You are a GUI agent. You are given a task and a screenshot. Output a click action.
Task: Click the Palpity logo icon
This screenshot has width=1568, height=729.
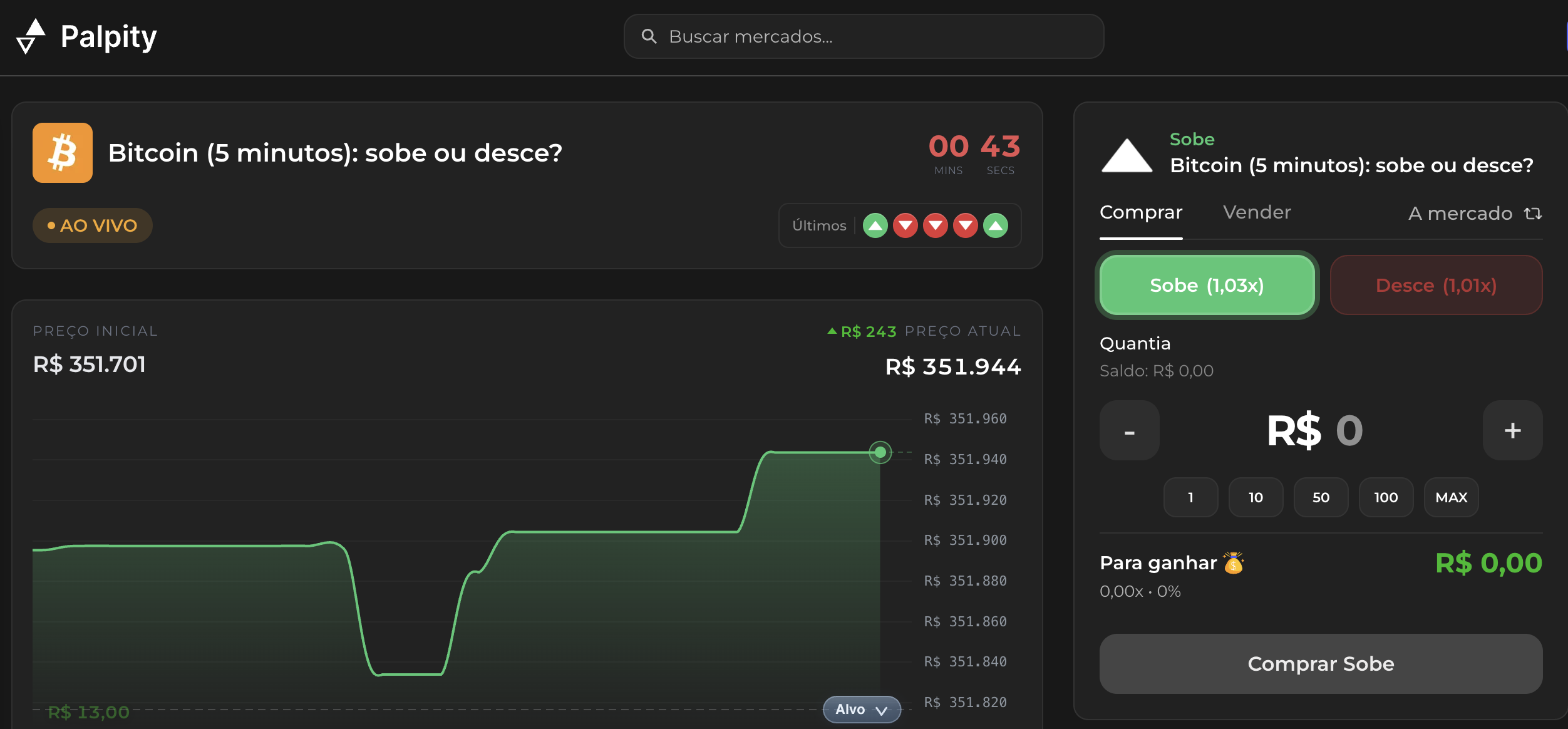[x=31, y=36]
